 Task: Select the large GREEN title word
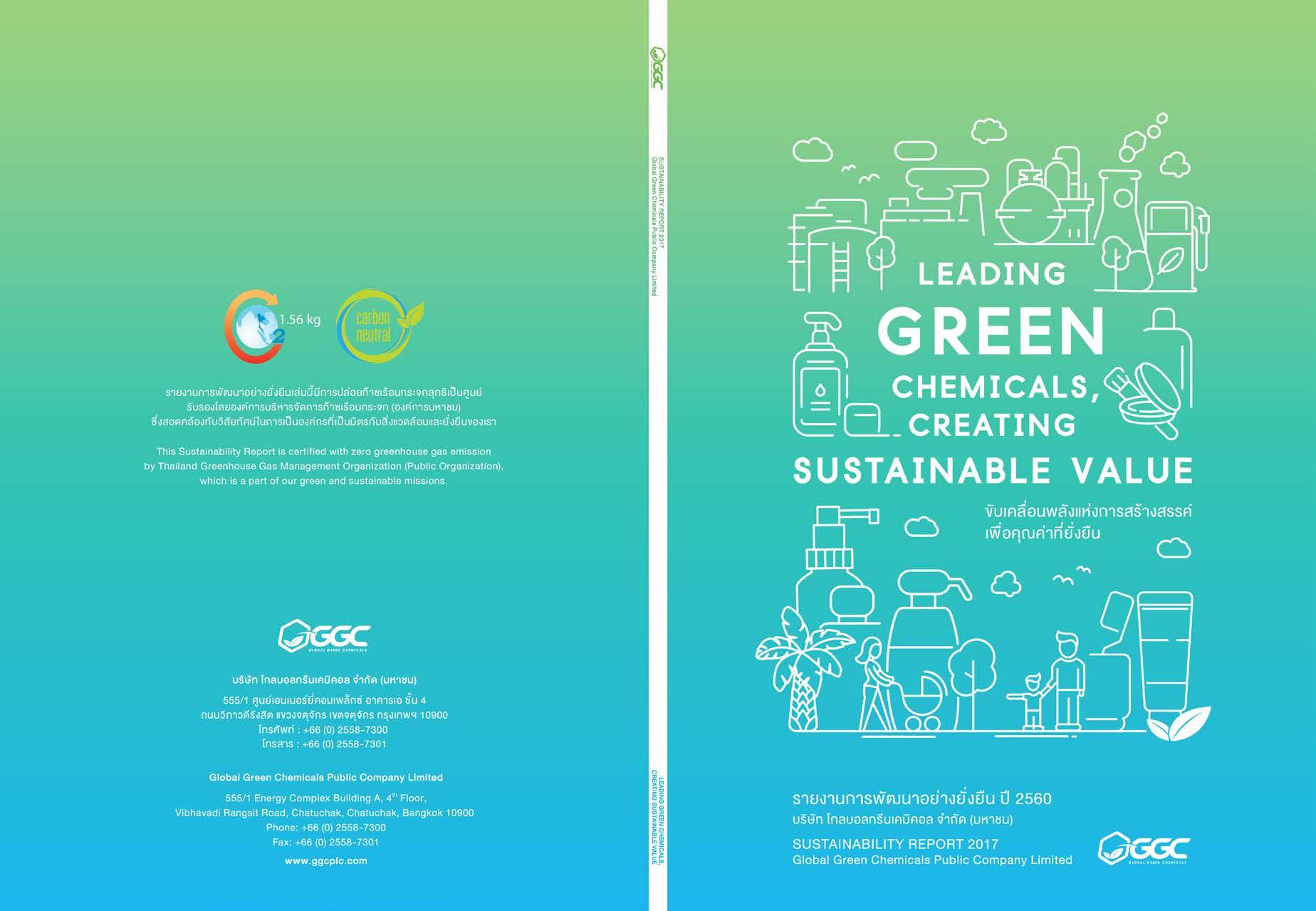click(x=991, y=332)
